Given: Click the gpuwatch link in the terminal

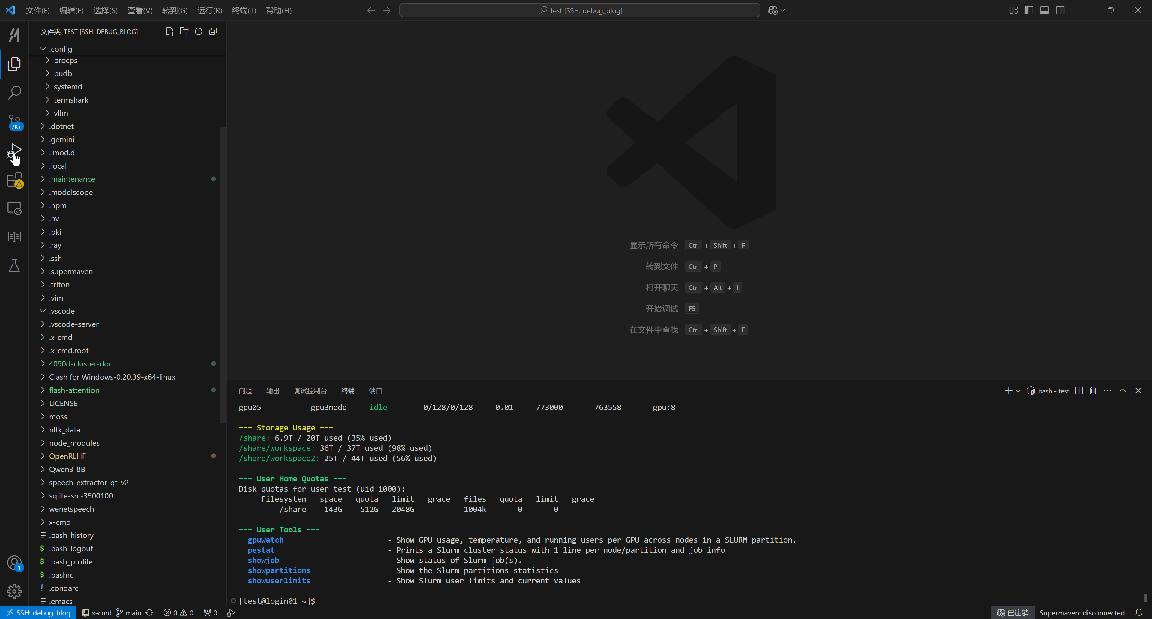Looking at the screenshot, I should 265,539.
